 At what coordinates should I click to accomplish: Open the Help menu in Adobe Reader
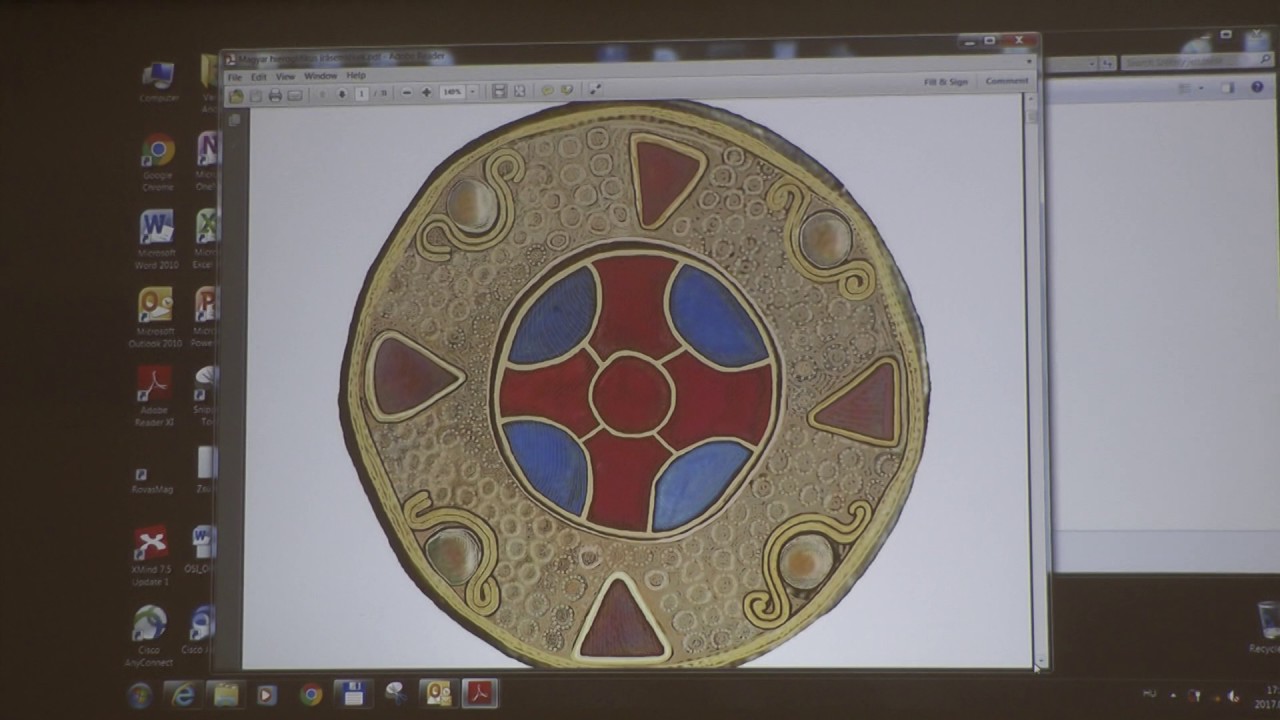point(356,75)
